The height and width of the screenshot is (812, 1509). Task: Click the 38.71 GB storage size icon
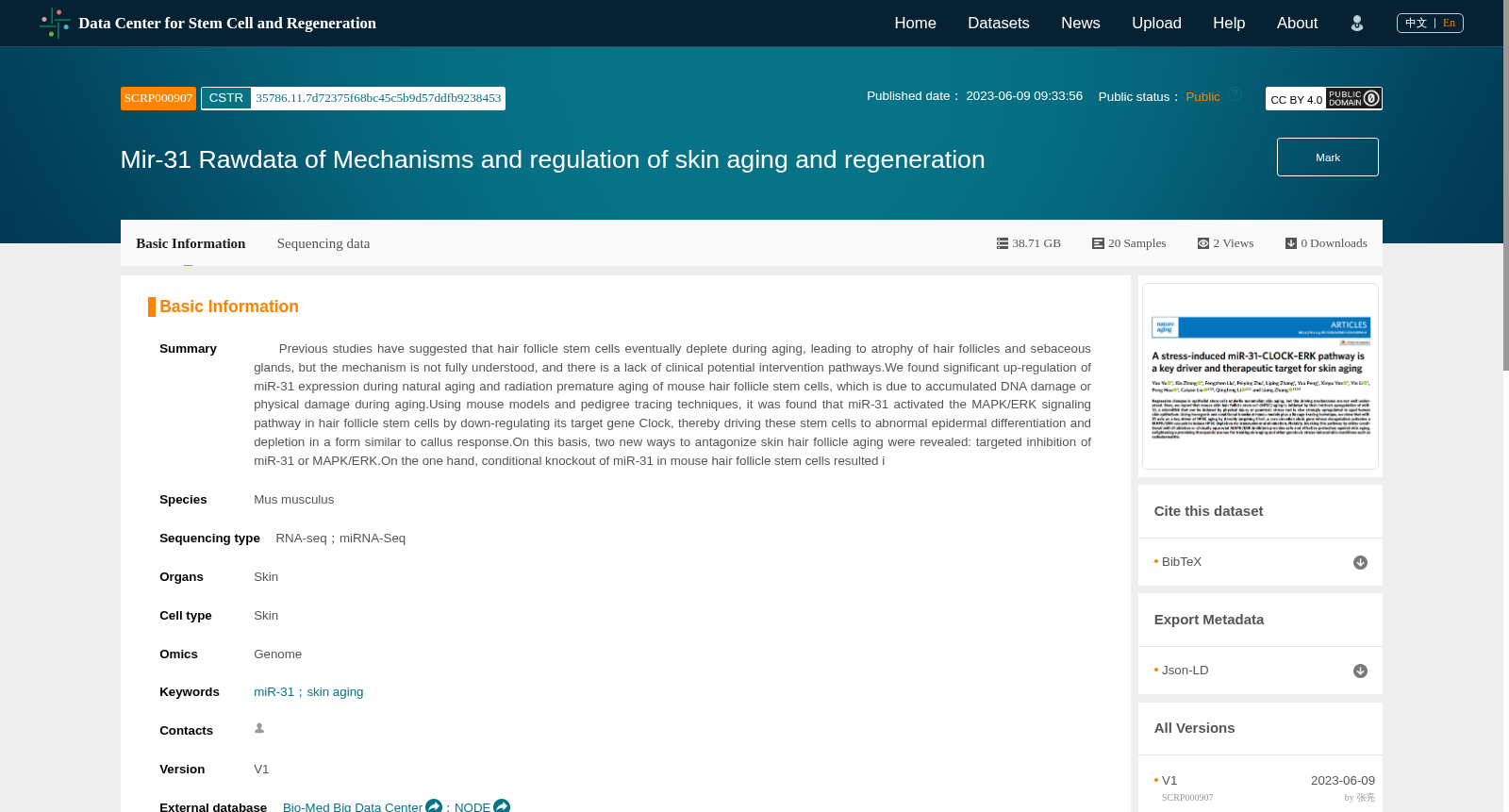pos(1003,243)
